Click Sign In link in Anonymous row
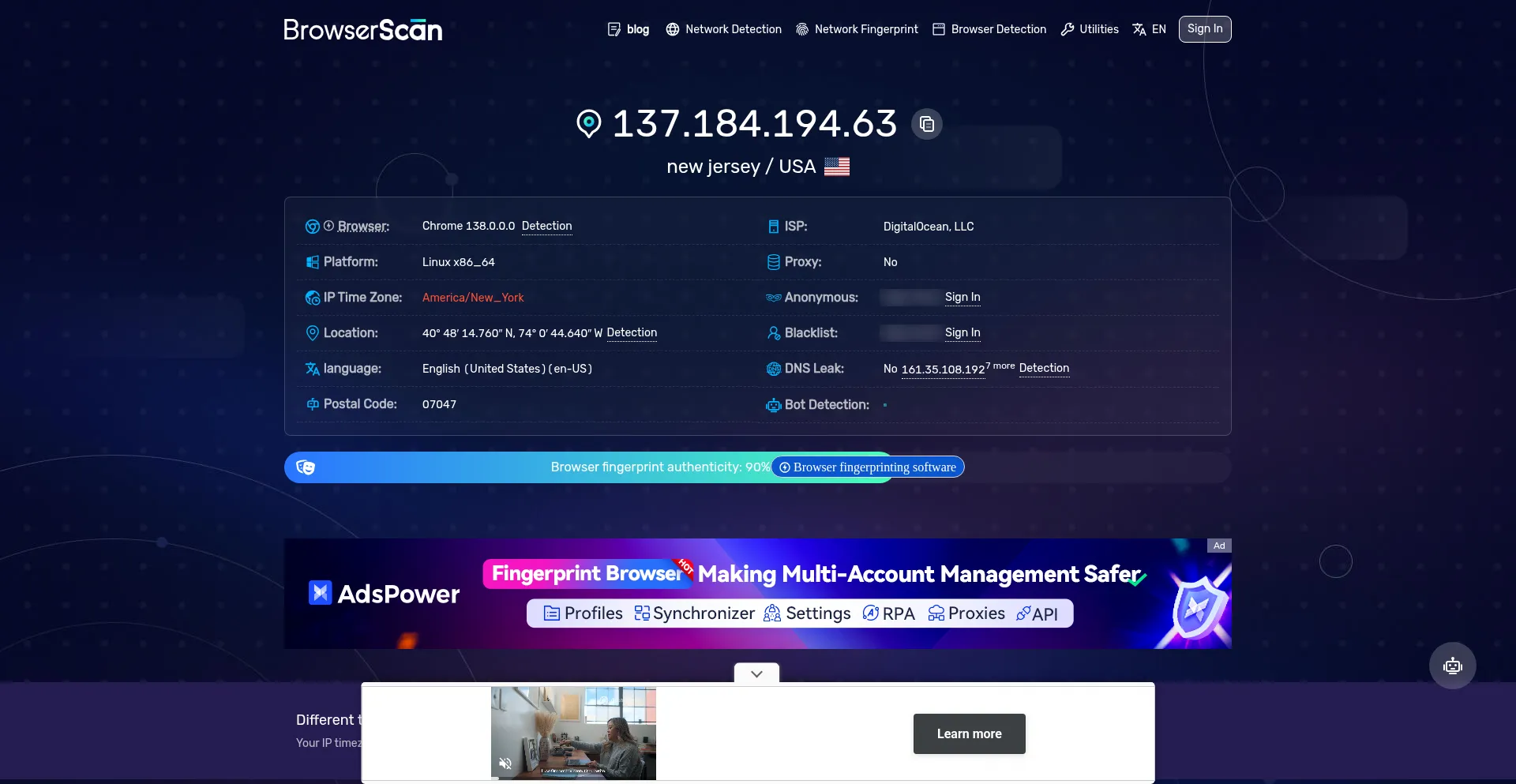Viewport: 1516px width, 784px height. pyautogui.click(x=963, y=298)
